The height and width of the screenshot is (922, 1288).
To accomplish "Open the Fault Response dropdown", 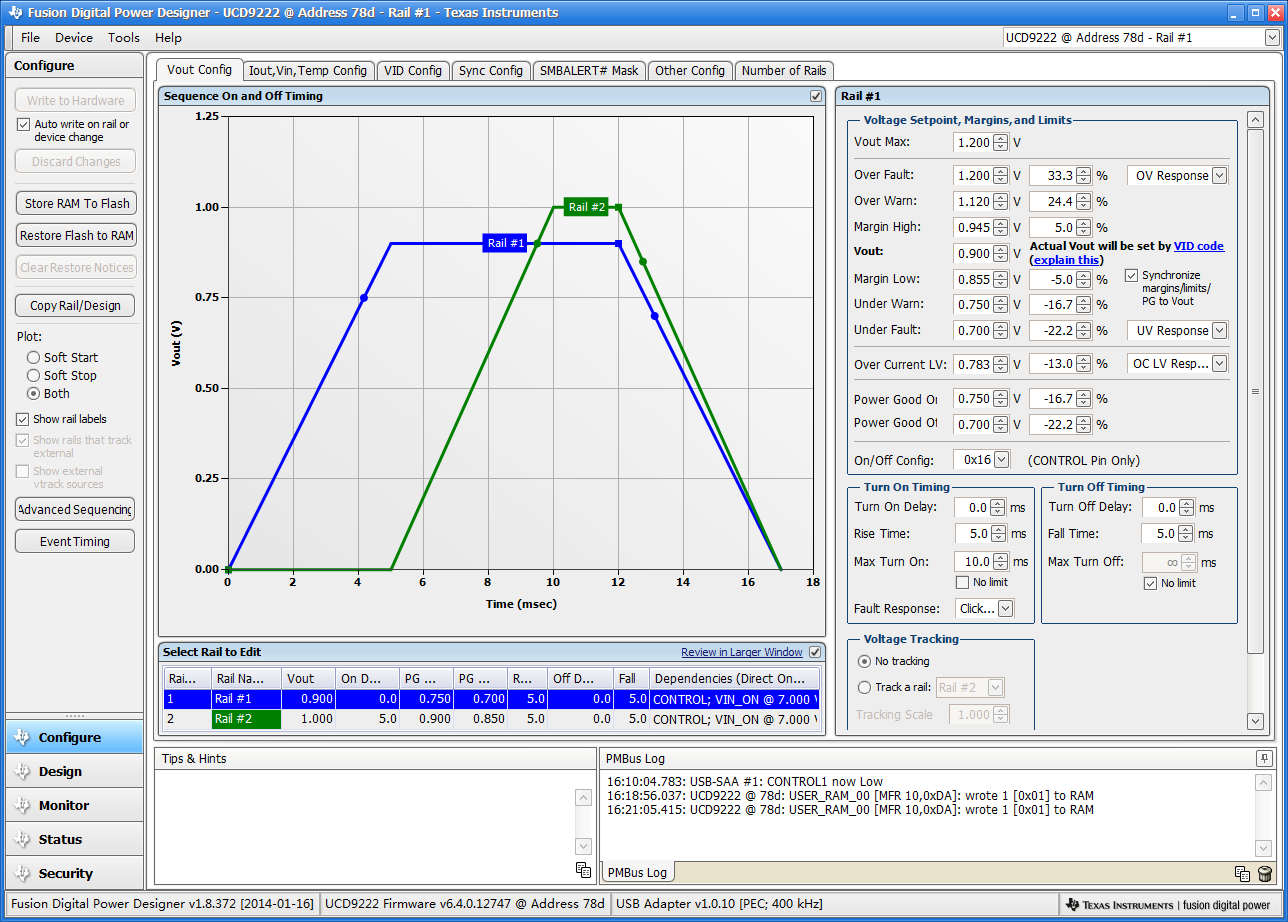I will (1005, 608).
